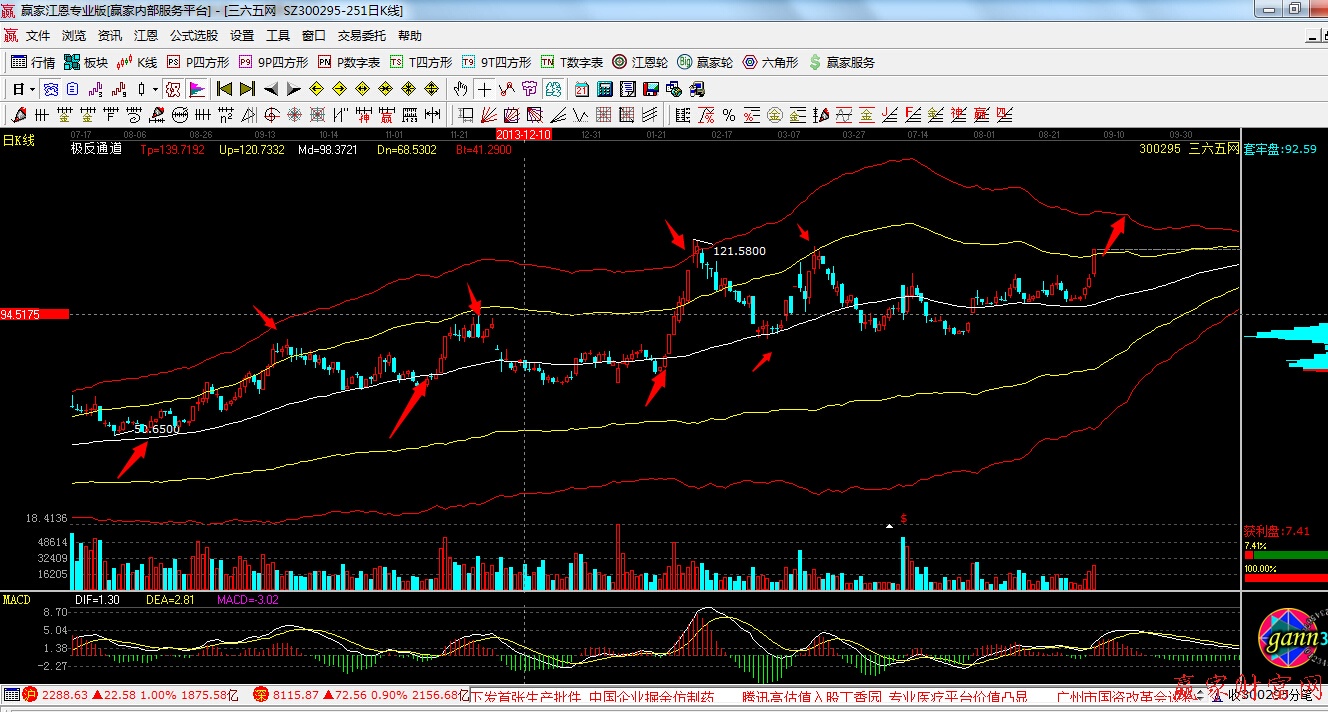Click the 2013-12-10 date marker

[x=523, y=133]
